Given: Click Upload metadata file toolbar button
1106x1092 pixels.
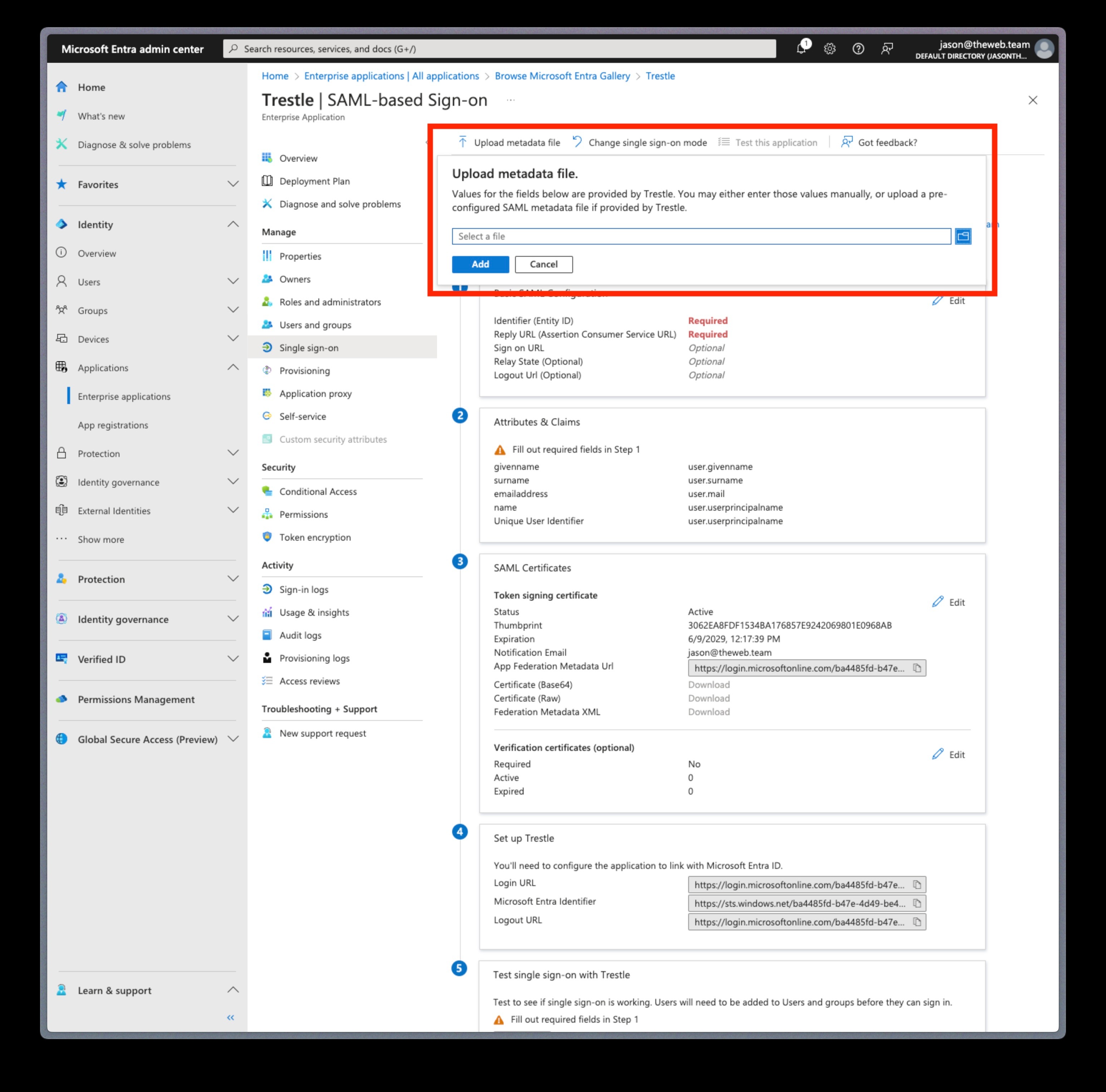Looking at the screenshot, I should pos(509,143).
